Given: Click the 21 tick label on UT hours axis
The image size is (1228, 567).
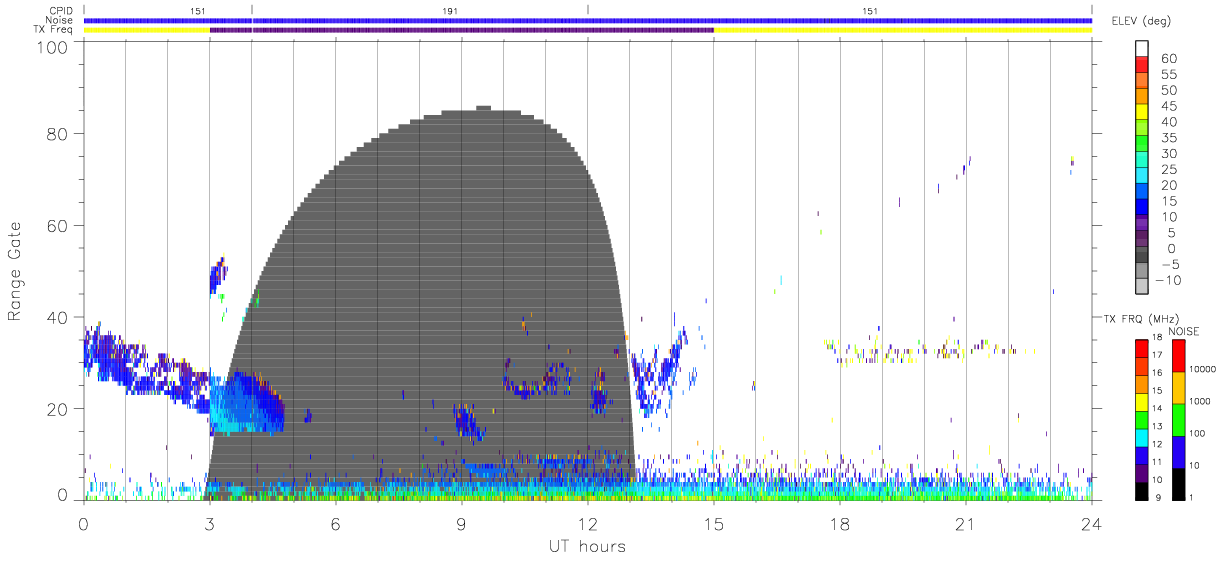Looking at the screenshot, I should (965, 523).
